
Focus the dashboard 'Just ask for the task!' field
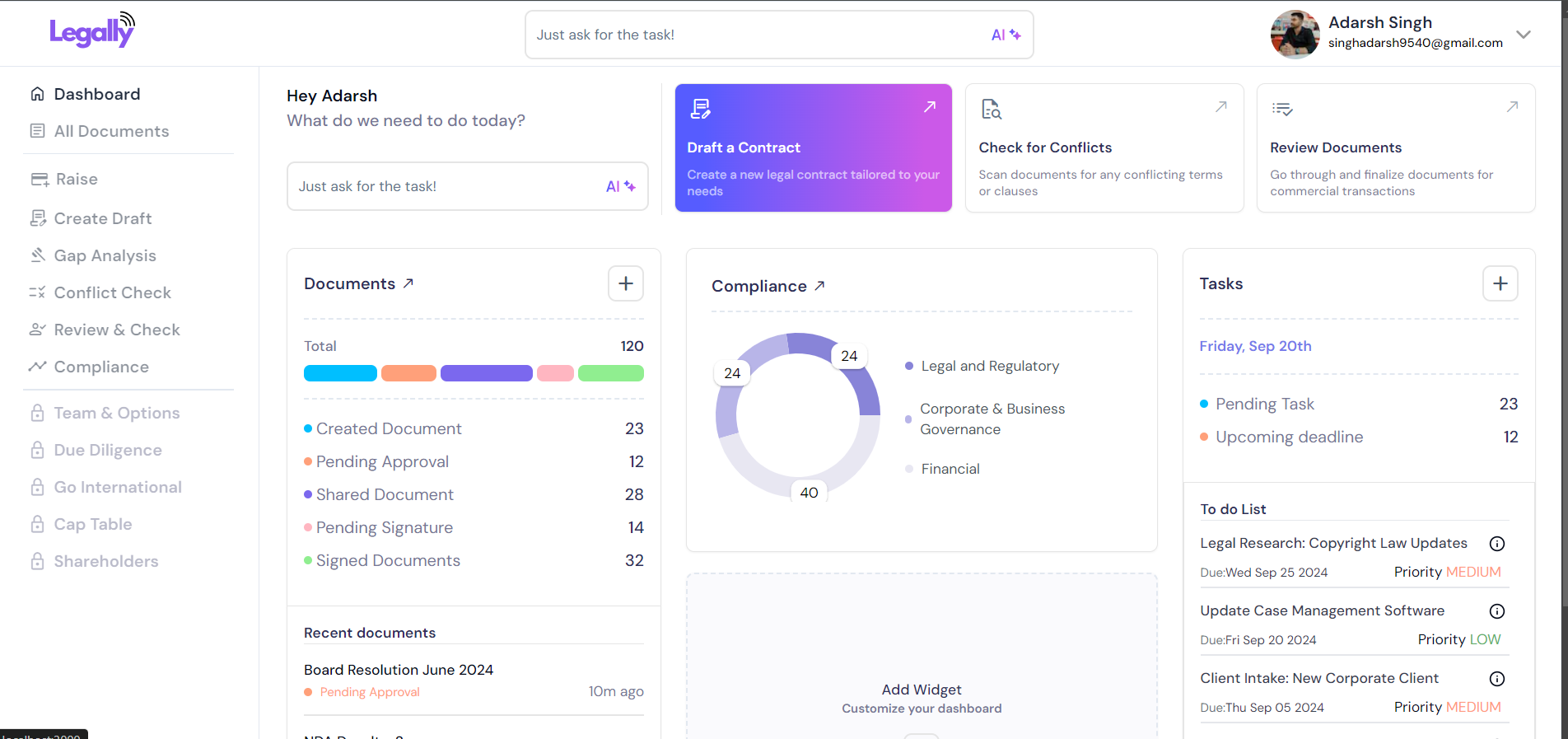coord(449,186)
